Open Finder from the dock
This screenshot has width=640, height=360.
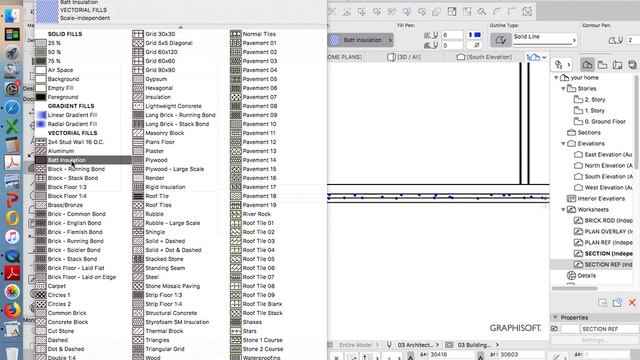click(x=12, y=16)
